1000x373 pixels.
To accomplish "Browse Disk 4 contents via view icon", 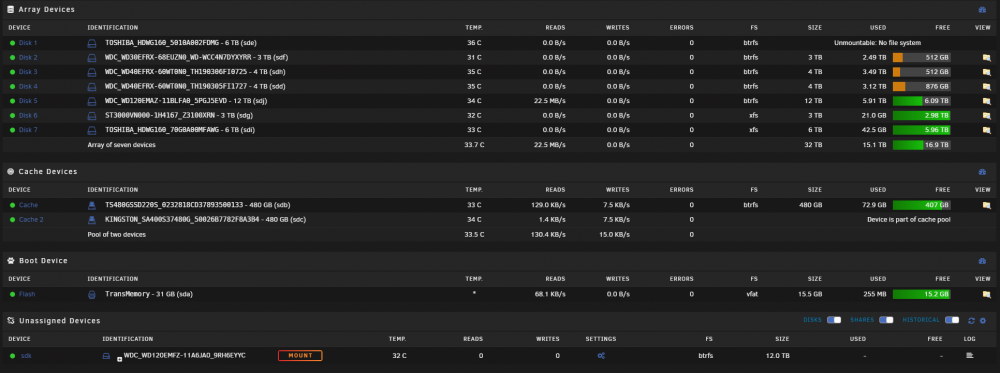I will coord(986,86).
